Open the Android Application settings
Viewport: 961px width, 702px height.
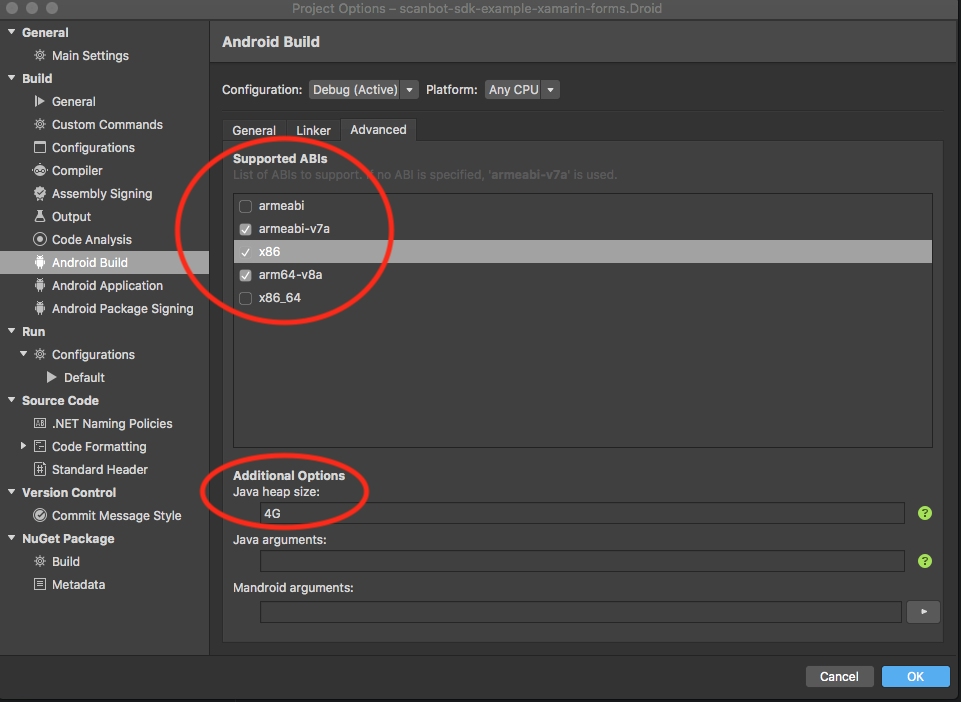(105, 285)
